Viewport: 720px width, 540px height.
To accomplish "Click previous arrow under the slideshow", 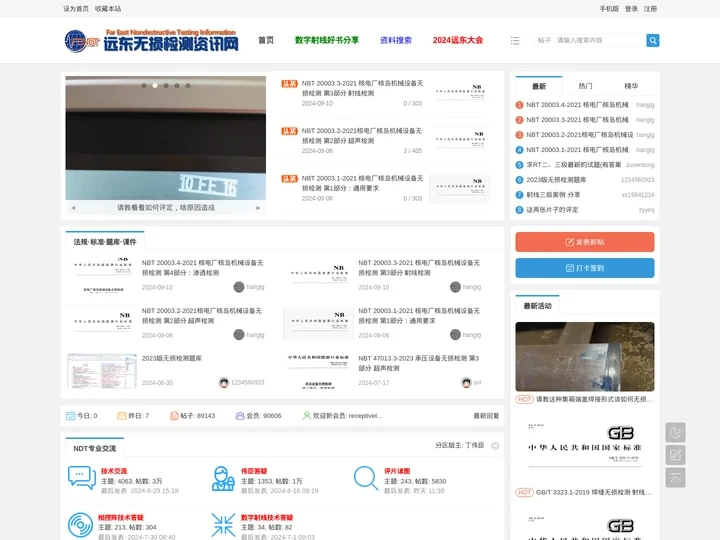I will pos(73,208).
